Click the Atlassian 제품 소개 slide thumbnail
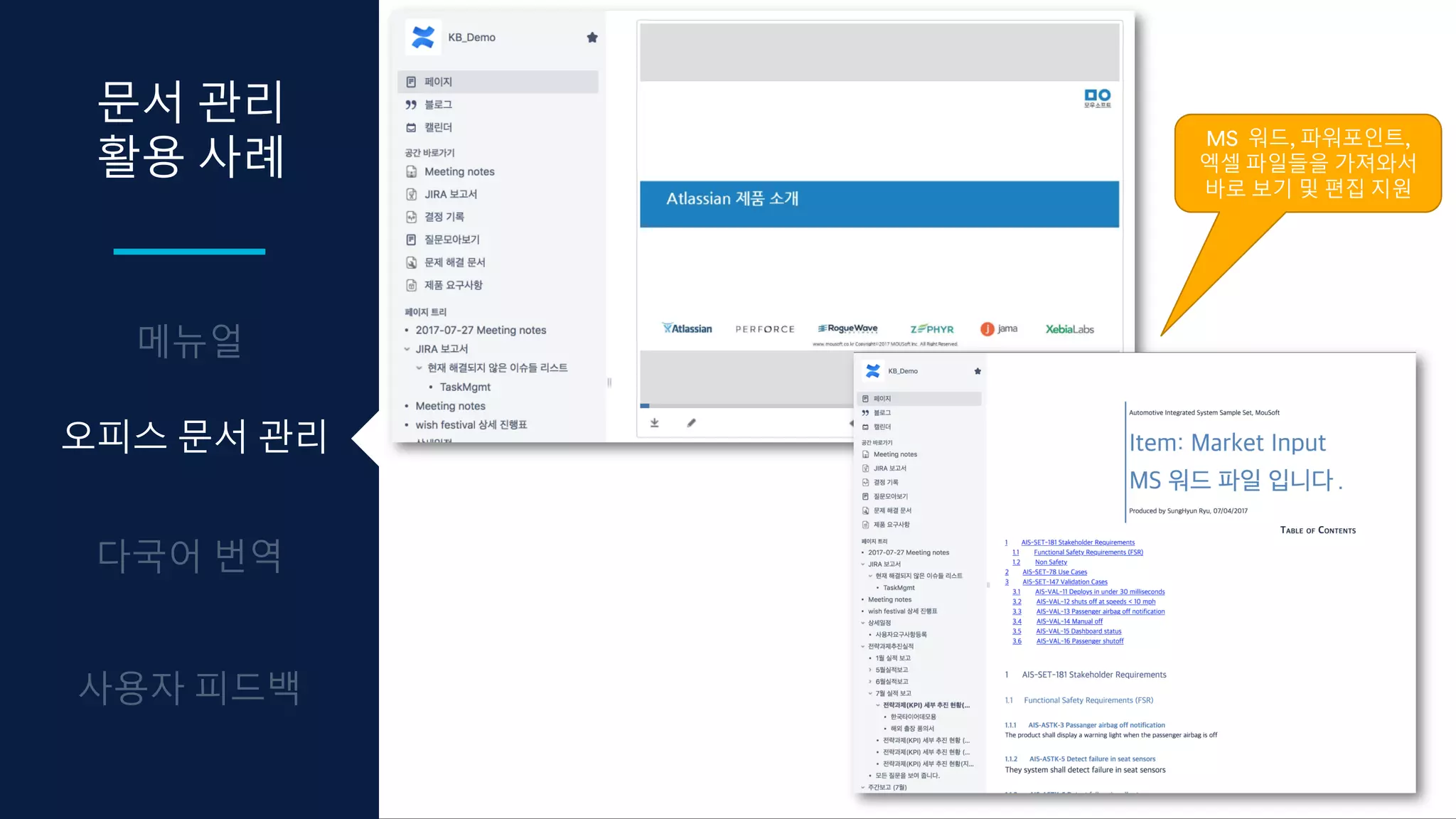The height and width of the screenshot is (819, 1456). 879,205
